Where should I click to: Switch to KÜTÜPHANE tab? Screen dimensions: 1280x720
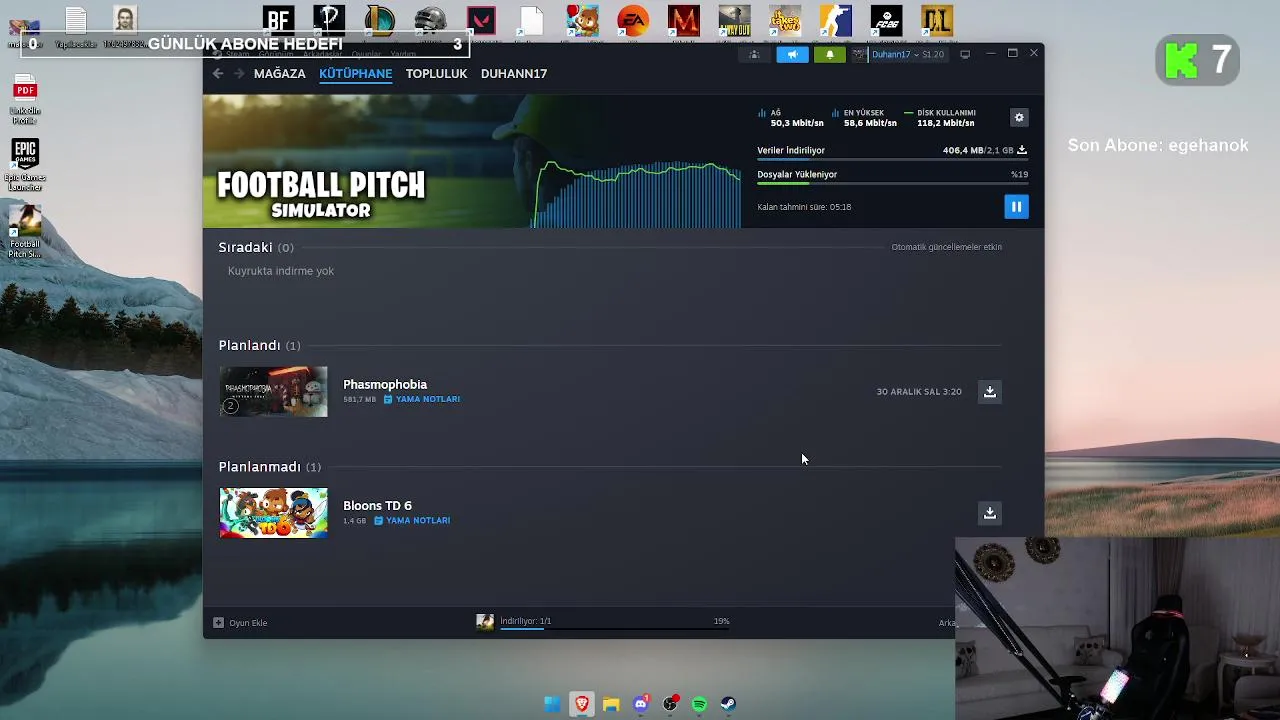[355, 73]
